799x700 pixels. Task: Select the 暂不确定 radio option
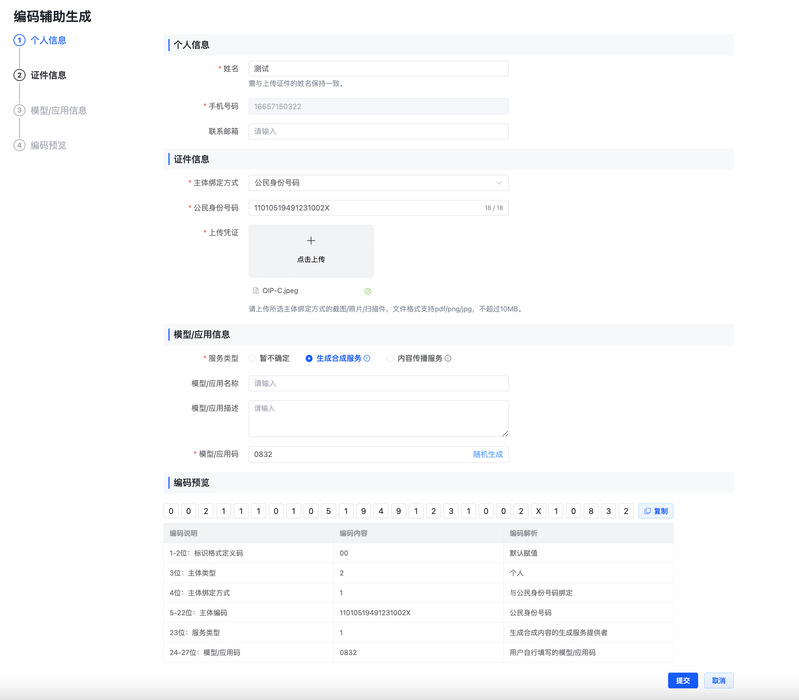coord(253,358)
